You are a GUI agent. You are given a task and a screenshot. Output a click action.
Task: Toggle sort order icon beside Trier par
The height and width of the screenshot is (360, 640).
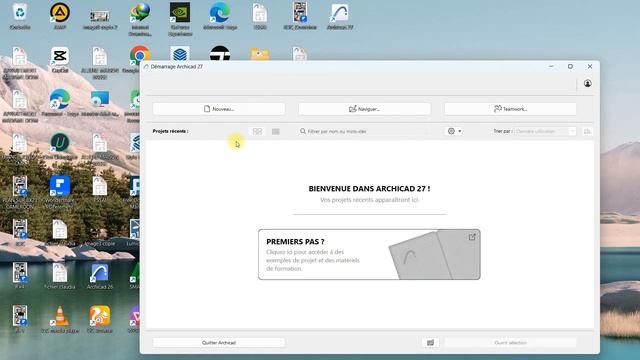pyautogui.click(x=587, y=131)
